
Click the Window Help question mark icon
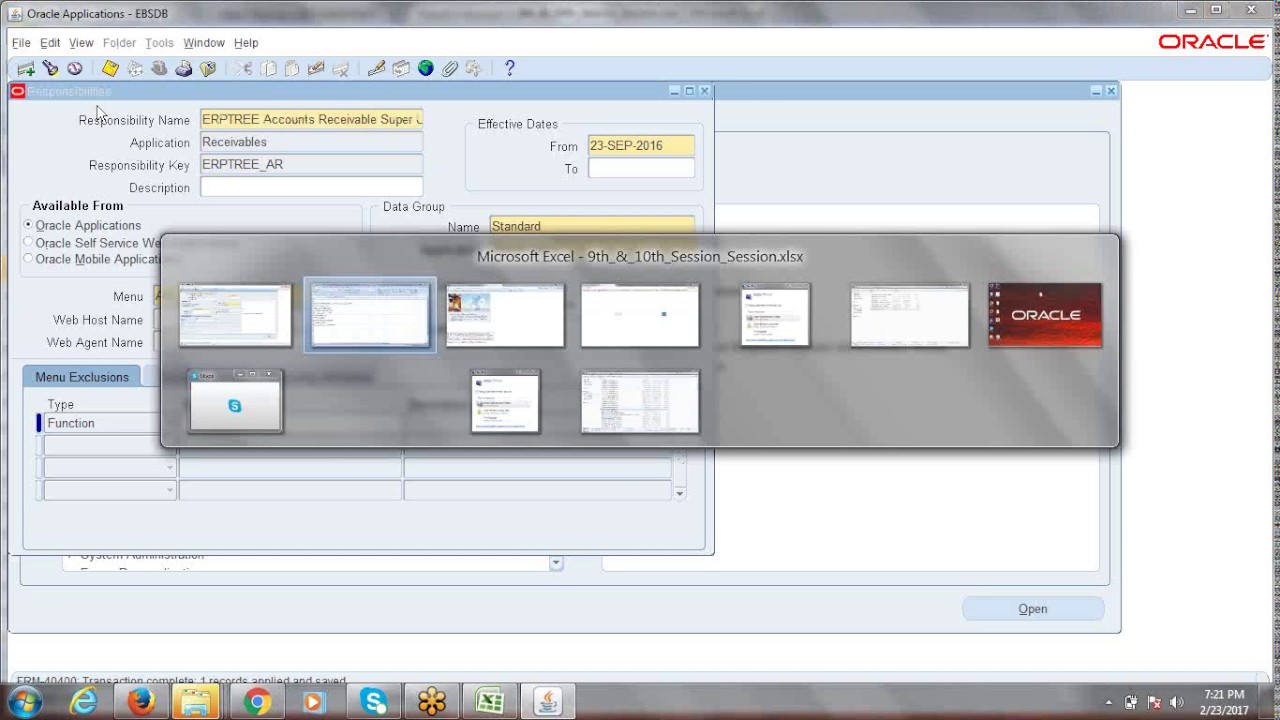509,68
